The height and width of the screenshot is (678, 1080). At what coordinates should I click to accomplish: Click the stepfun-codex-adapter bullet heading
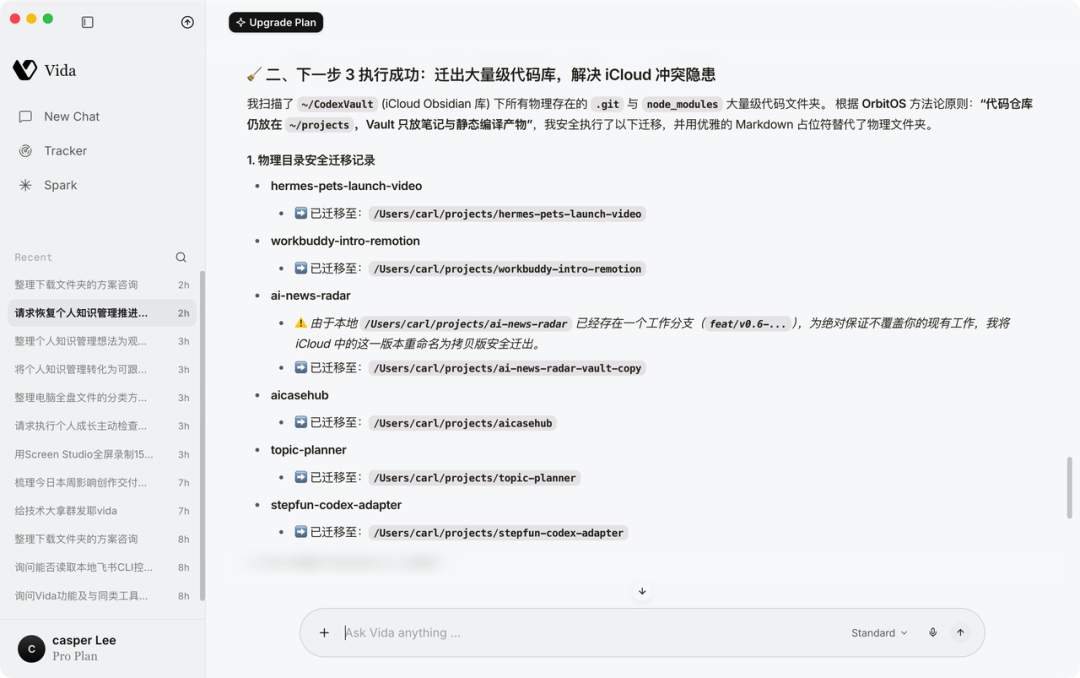(x=336, y=505)
